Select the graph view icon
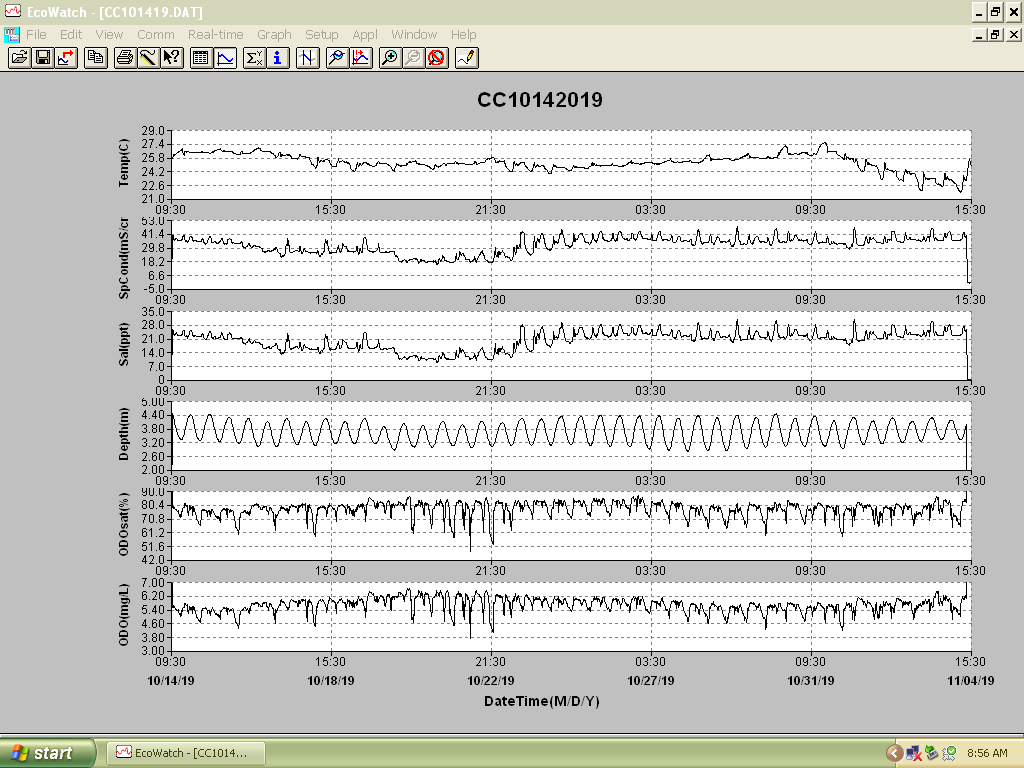Screen dimensions: 1024x768 click(x=225, y=58)
